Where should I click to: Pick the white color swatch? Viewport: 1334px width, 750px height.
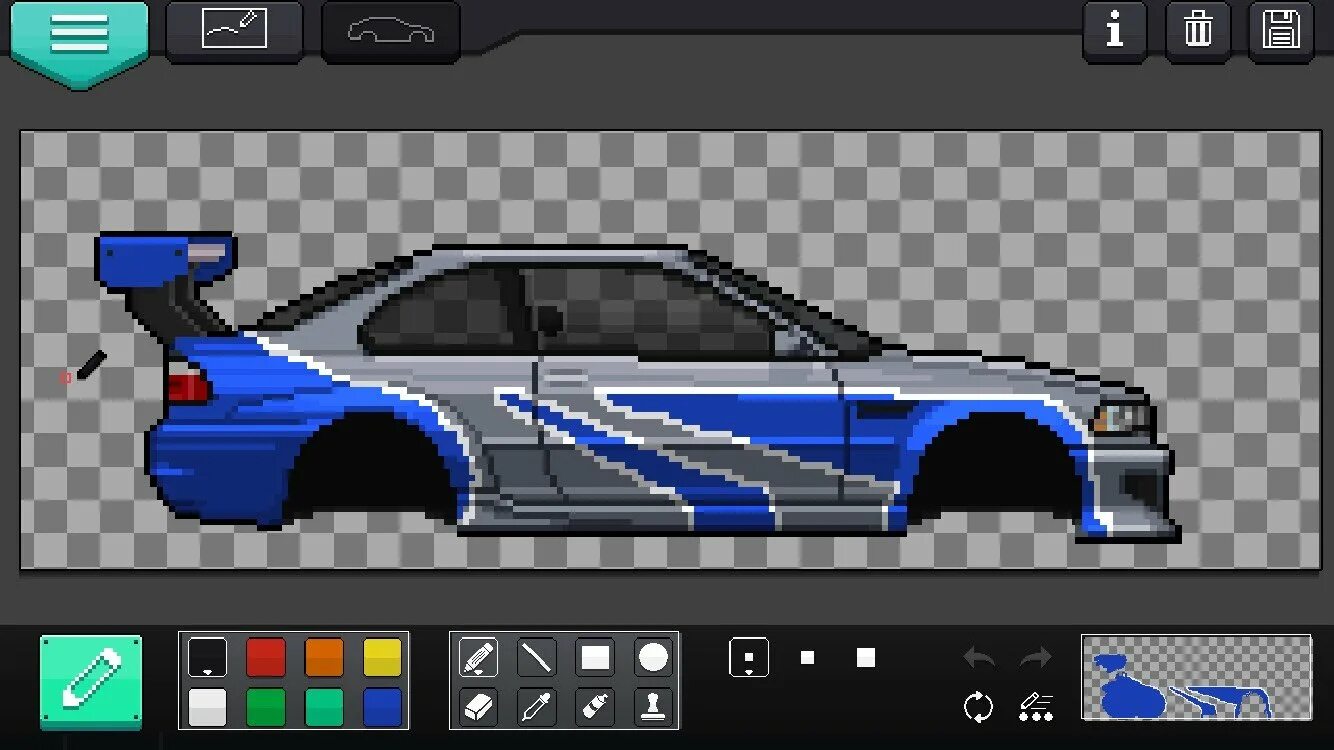tap(207, 707)
